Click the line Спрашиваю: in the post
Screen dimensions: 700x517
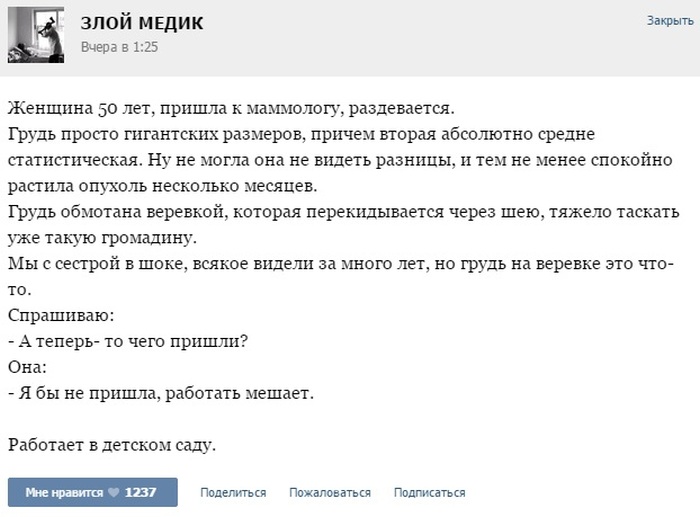(61, 316)
